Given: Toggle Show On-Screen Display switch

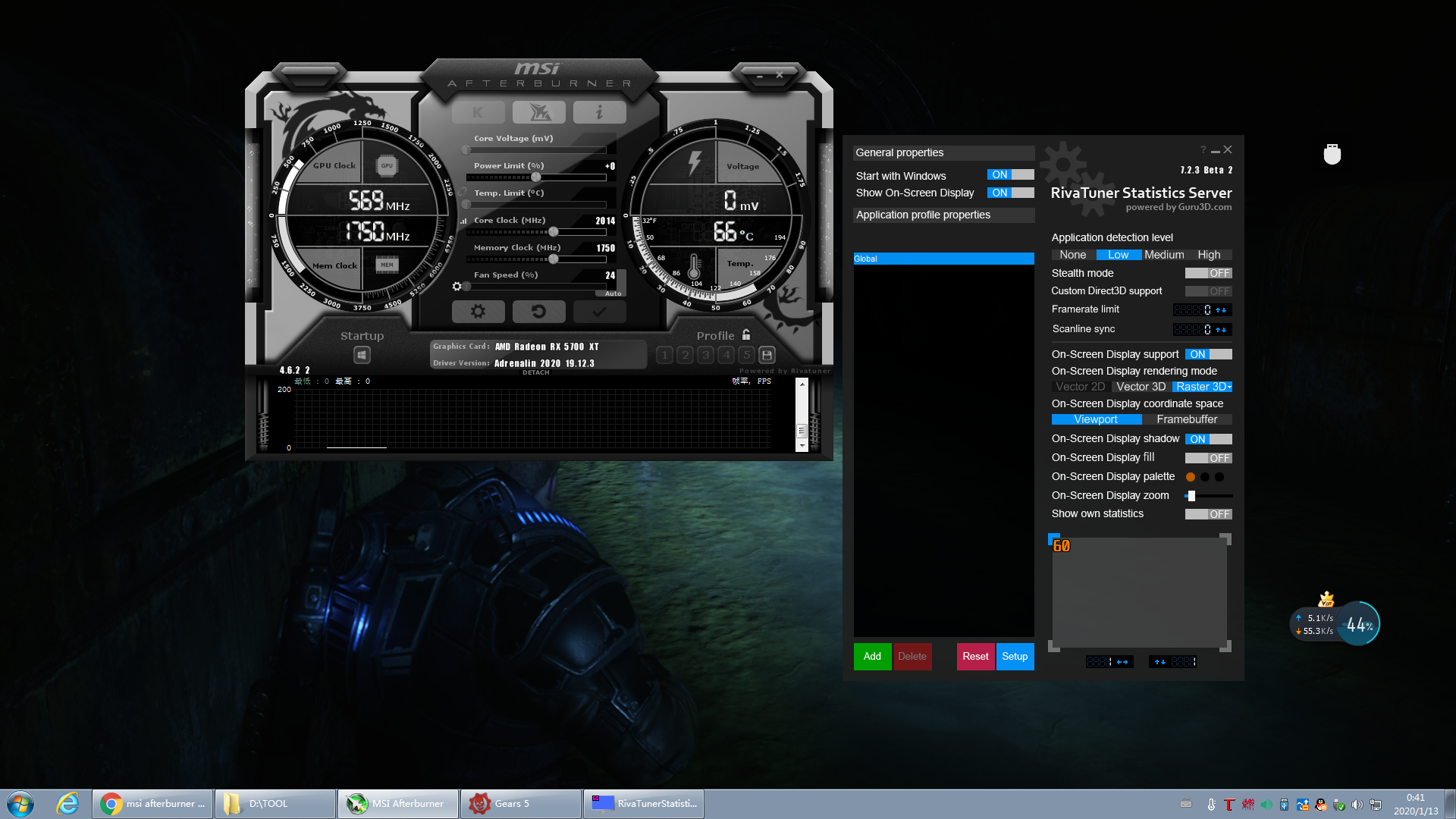Looking at the screenshot, I should [1010, 193].
